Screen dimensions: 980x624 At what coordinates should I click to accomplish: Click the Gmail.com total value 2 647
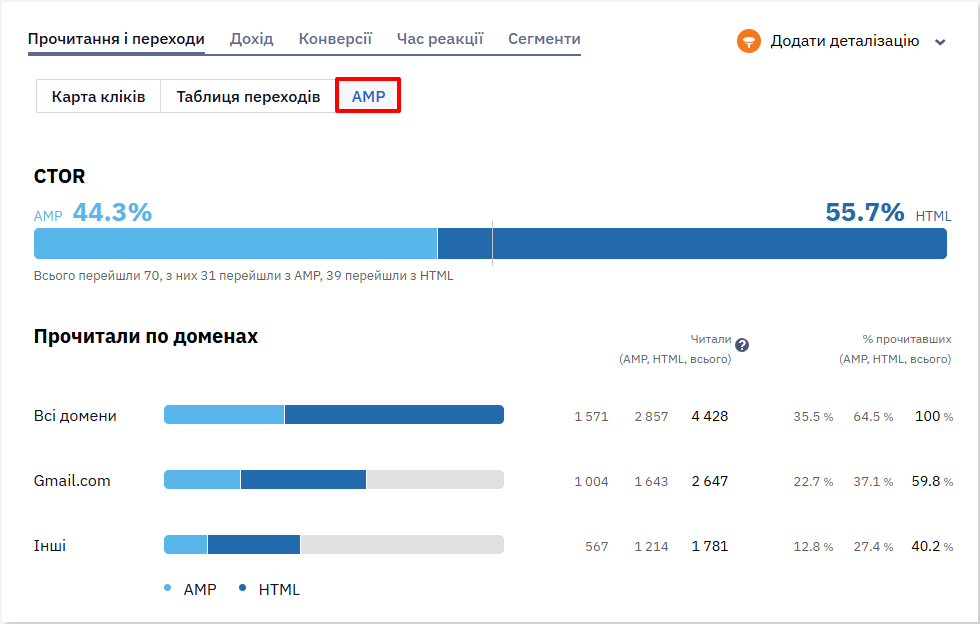[x=710, y=481]
